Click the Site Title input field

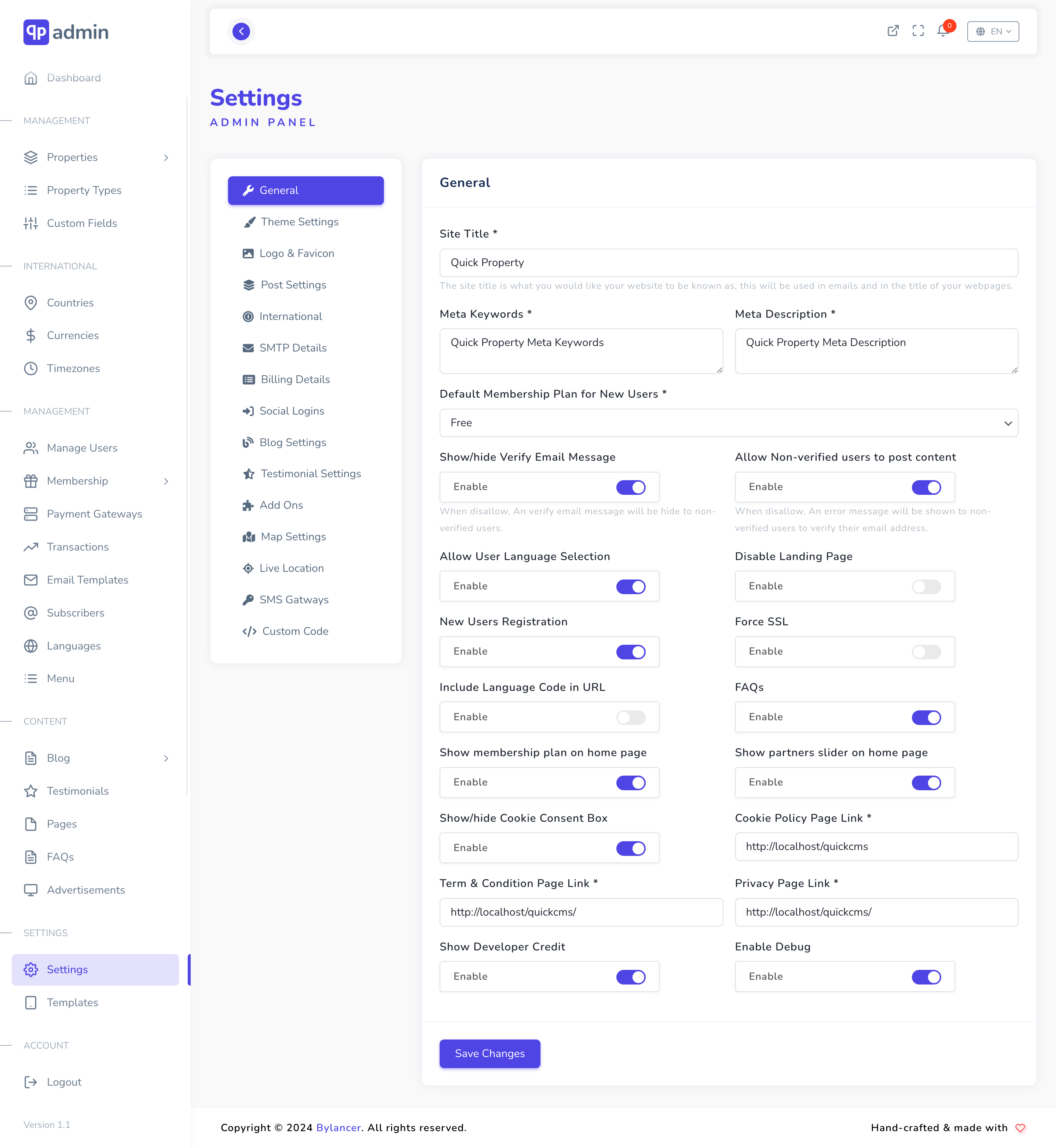[x=729, y=263]
